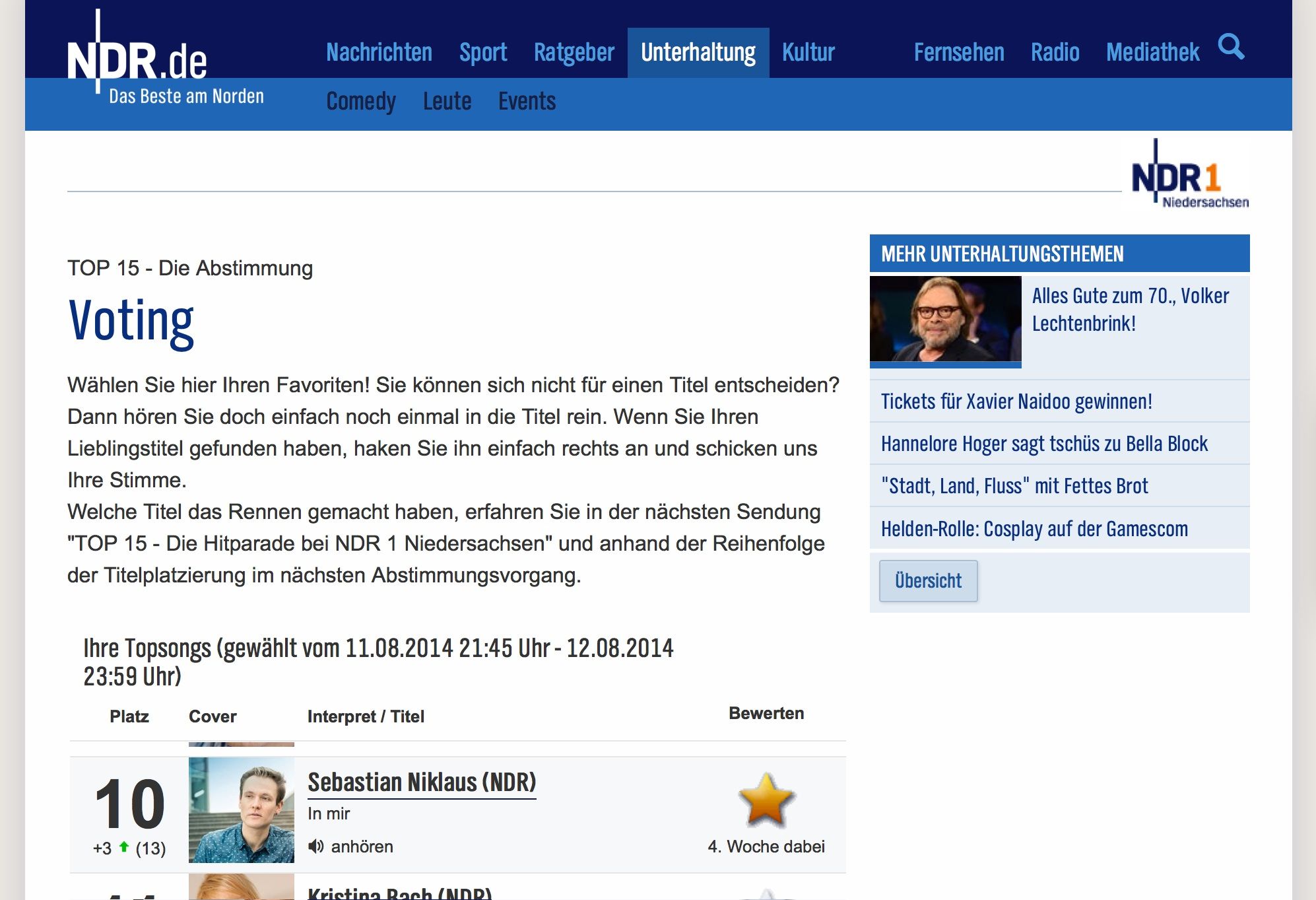Open the Mediathek
The height and width of the screenshot is (900, 1316).
(1153, 53)
